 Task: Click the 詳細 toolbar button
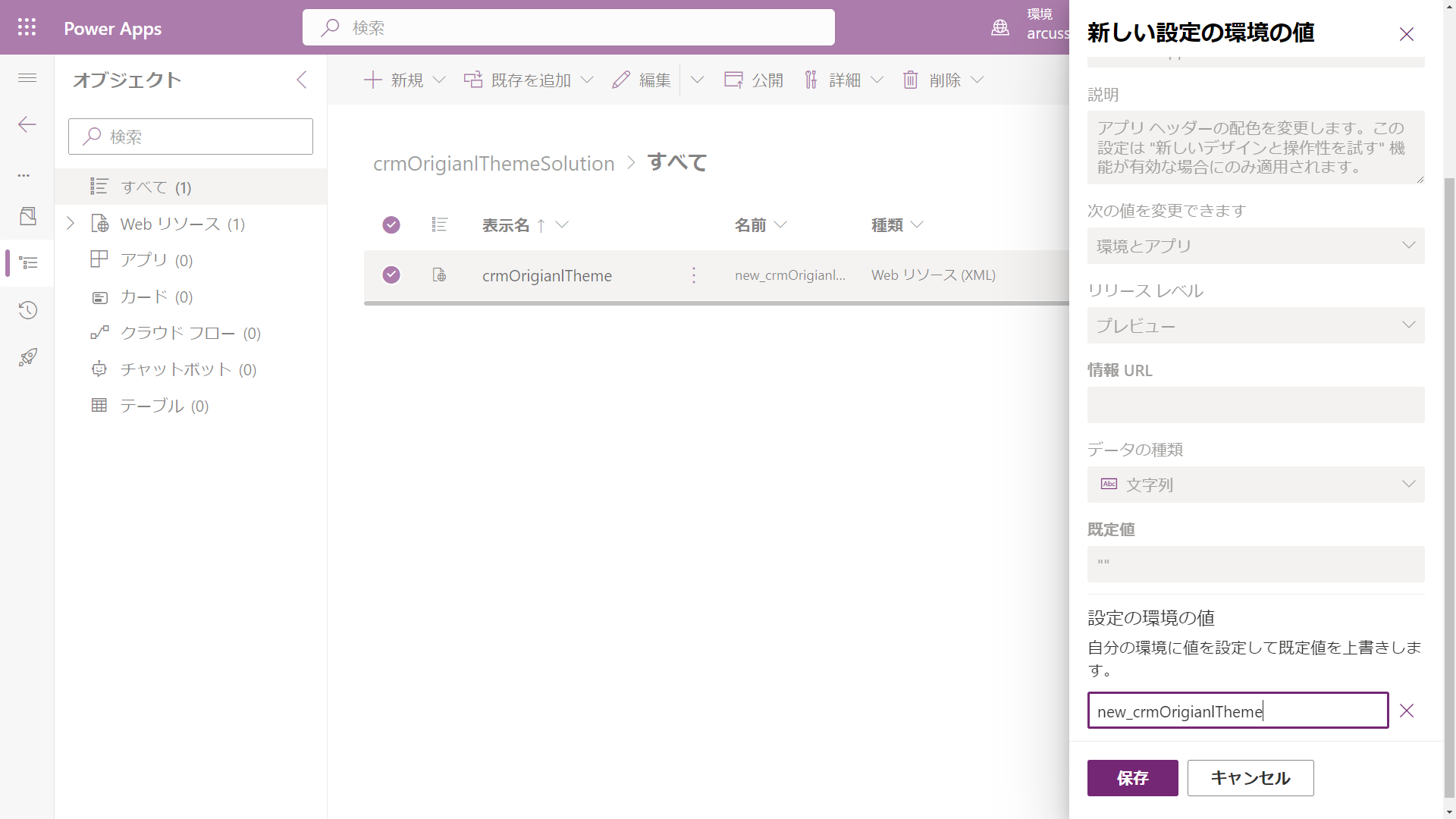[x=833, y=80]
